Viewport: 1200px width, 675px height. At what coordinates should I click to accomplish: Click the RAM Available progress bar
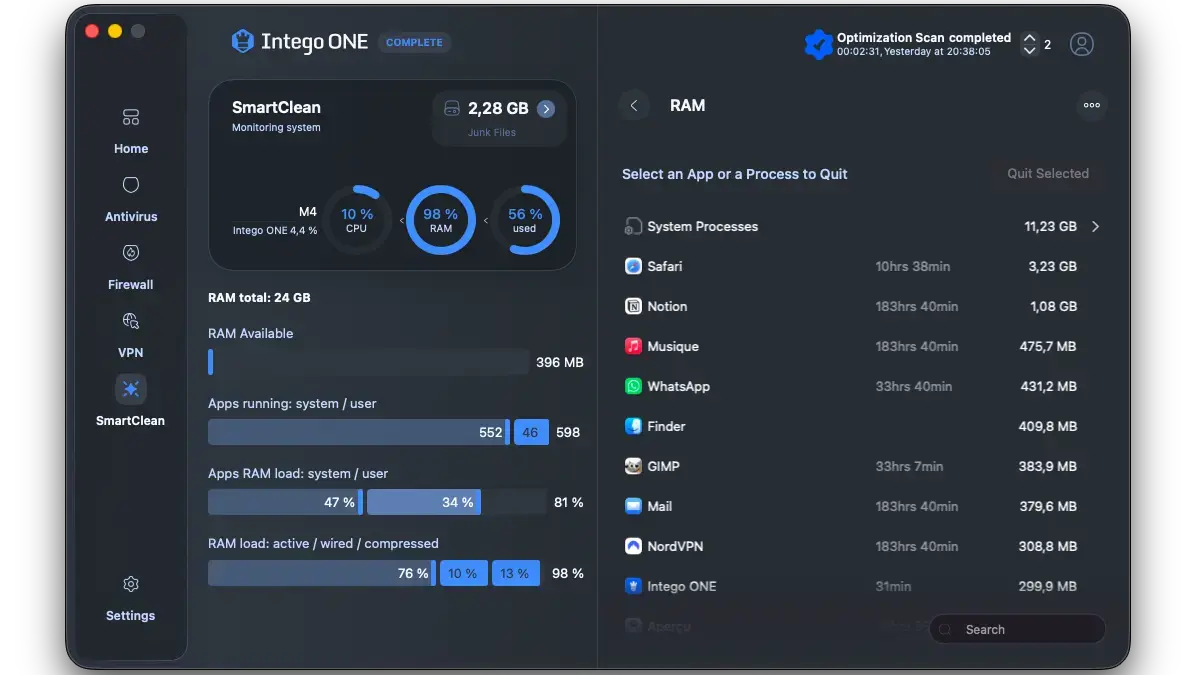368,362
